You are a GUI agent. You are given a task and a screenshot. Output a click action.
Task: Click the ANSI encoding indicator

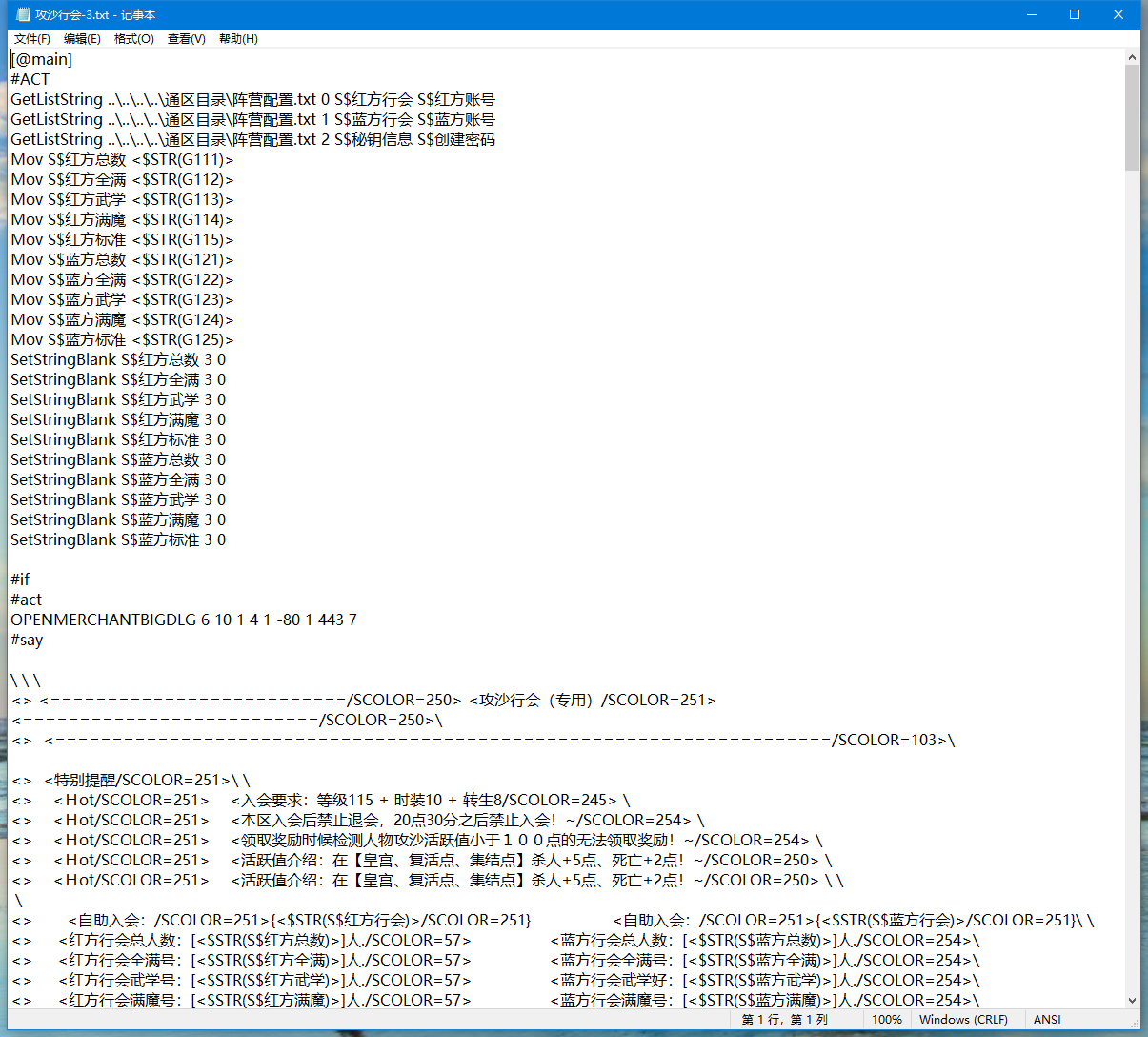1047,1020
